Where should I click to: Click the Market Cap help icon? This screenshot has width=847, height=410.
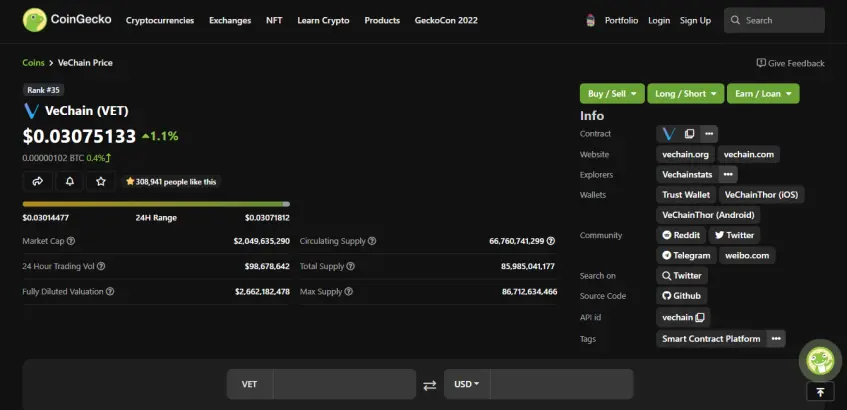tap(71, 241)
